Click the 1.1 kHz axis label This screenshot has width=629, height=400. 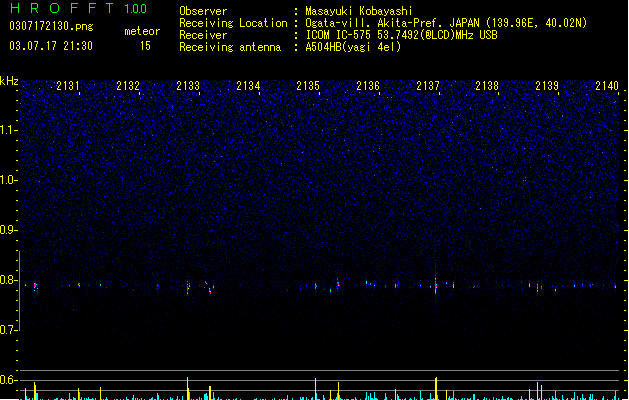[8, 130]
